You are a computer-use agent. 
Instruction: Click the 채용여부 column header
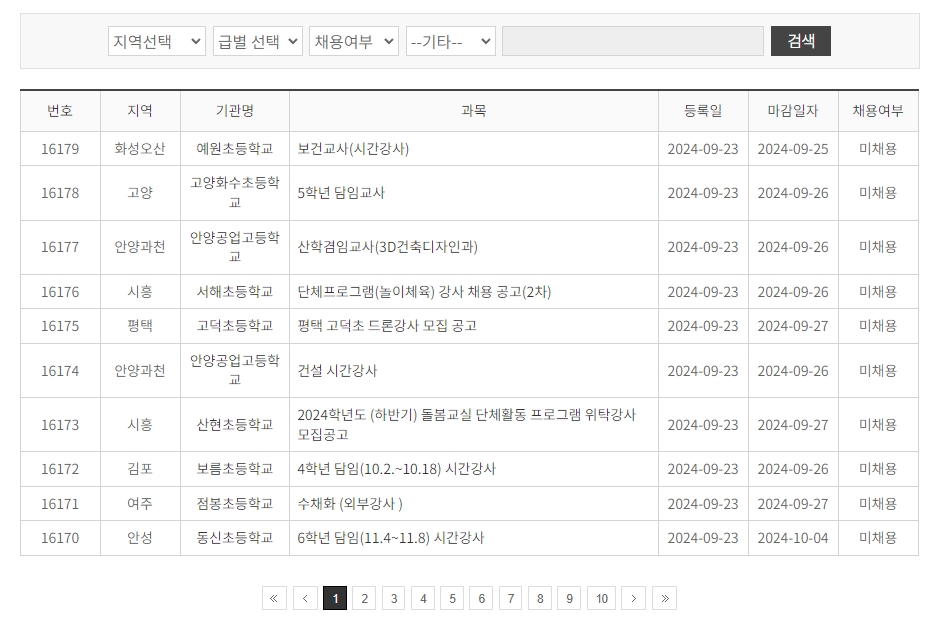878,111
